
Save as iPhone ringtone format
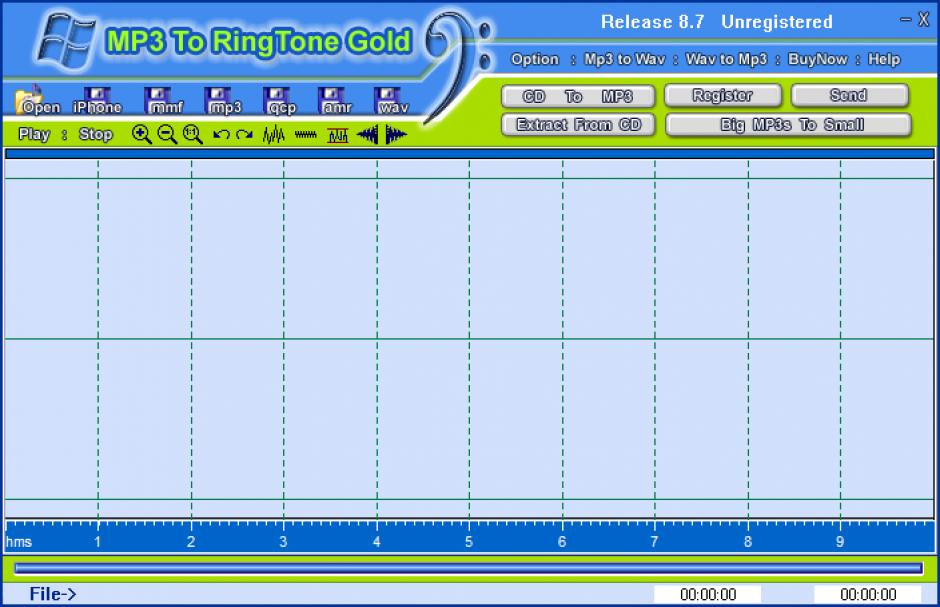point(97,100)
